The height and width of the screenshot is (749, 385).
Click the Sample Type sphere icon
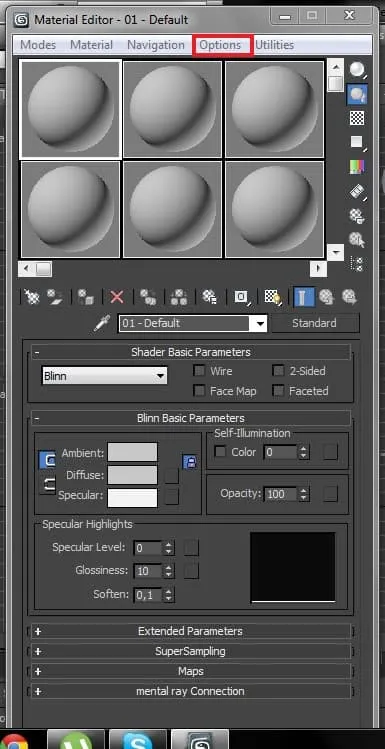point(357,69)
